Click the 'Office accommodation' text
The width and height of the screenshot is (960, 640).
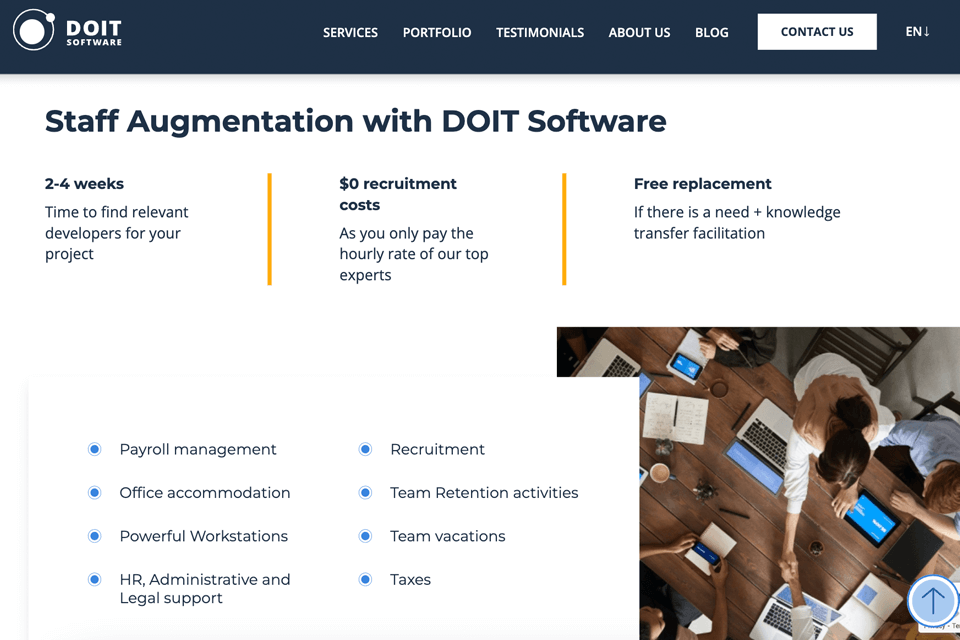(x=204, y=493)
